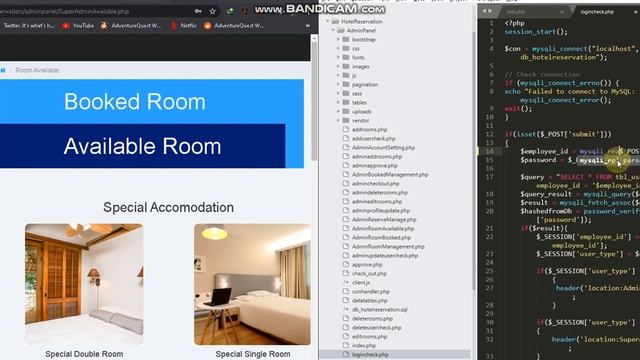Open the Twitter bookmark
The width and height of the screenshot is (640, 360).
click(x=28, y=25)
